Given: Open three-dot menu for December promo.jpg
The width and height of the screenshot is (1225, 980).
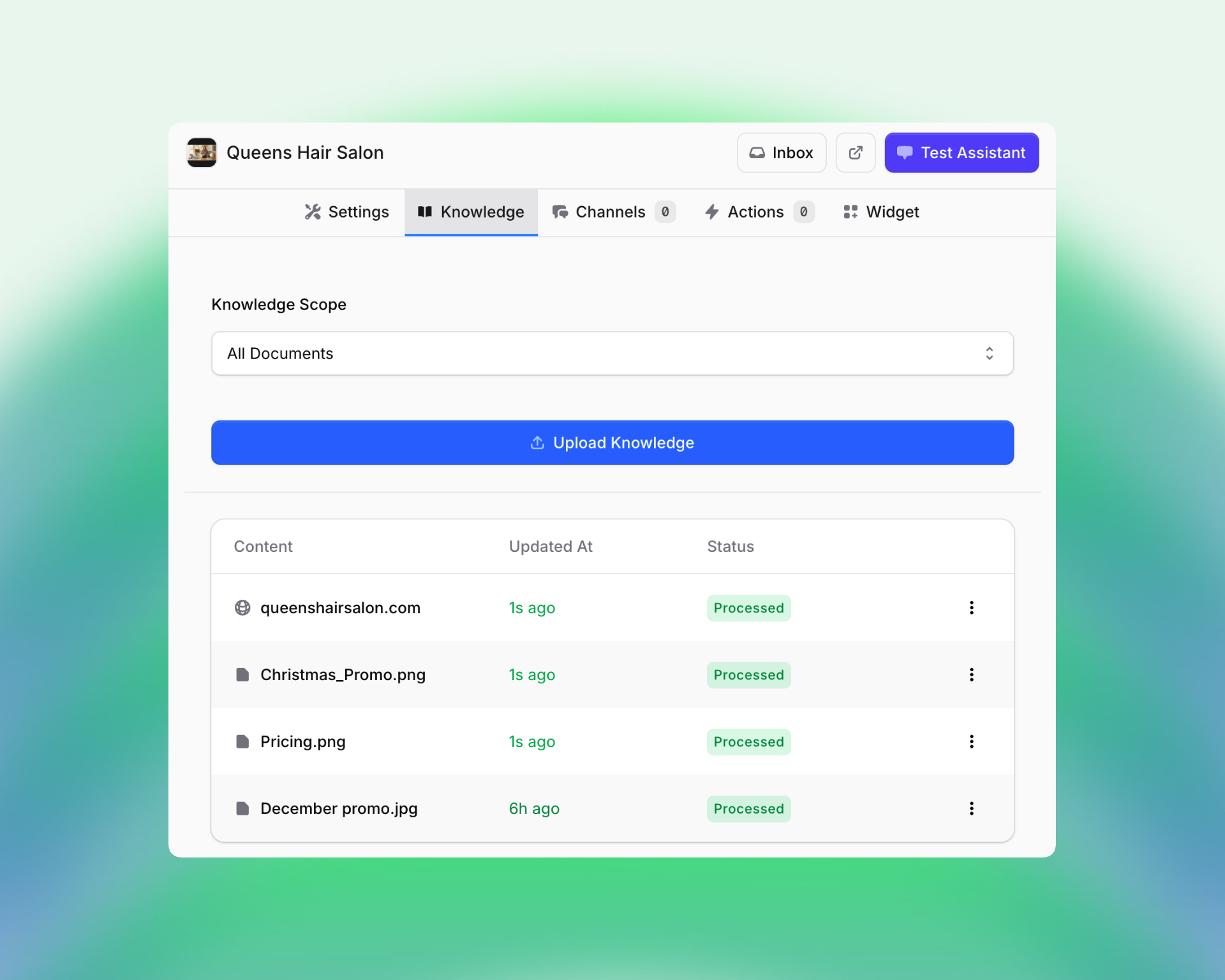Looking at the screenshot, I should pos(971,808).
